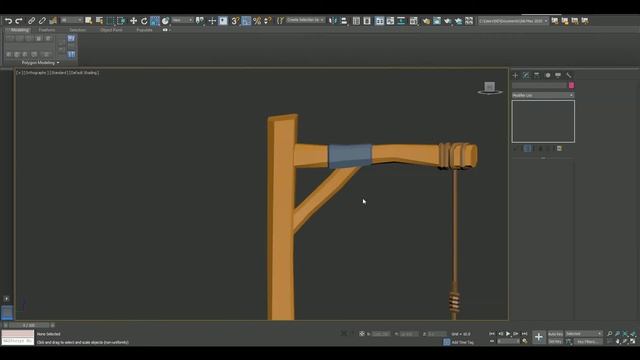Switch to the Freeform ribbon tab
Screen dimensions: 640x360
point(47,30)
